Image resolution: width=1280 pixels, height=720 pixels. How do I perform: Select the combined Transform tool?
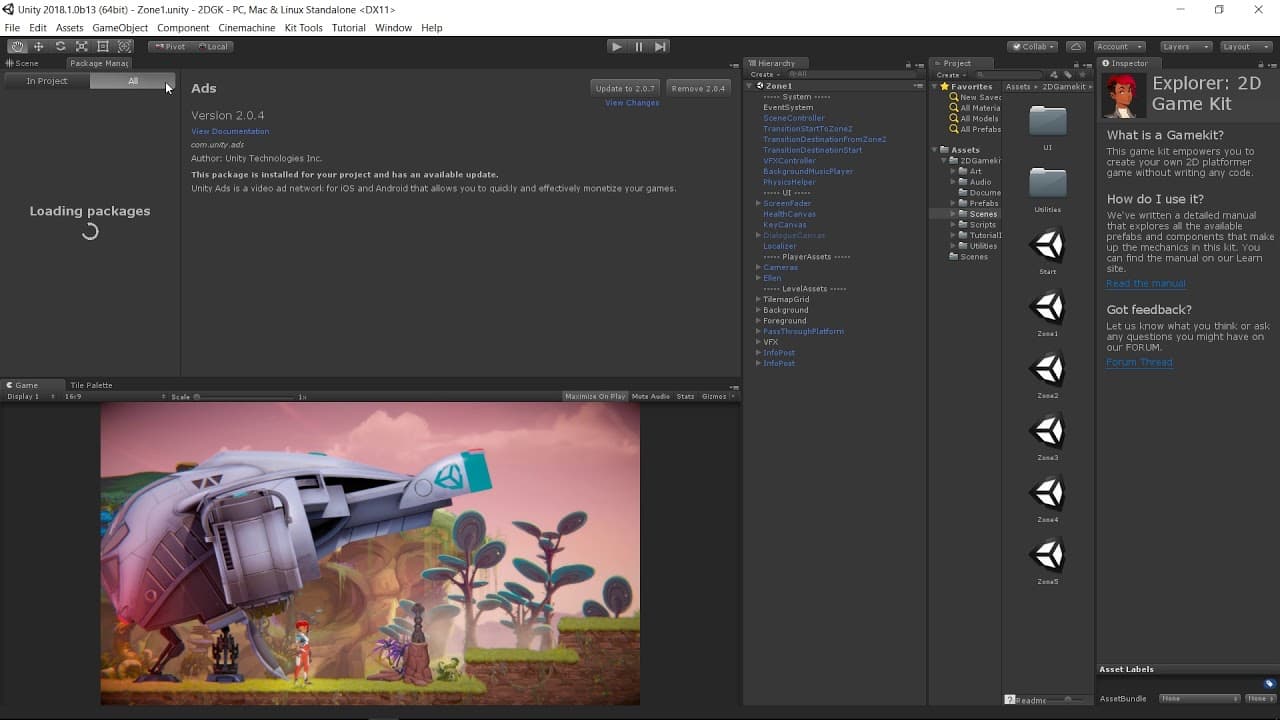124,46
